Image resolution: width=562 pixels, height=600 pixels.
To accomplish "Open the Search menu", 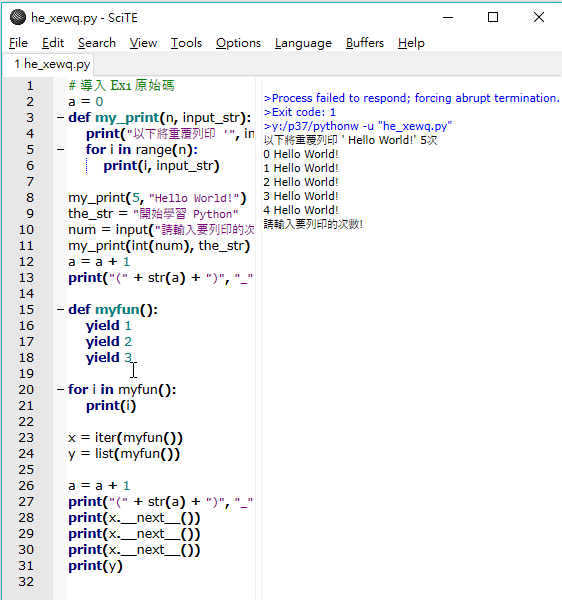I will point(97,43).
